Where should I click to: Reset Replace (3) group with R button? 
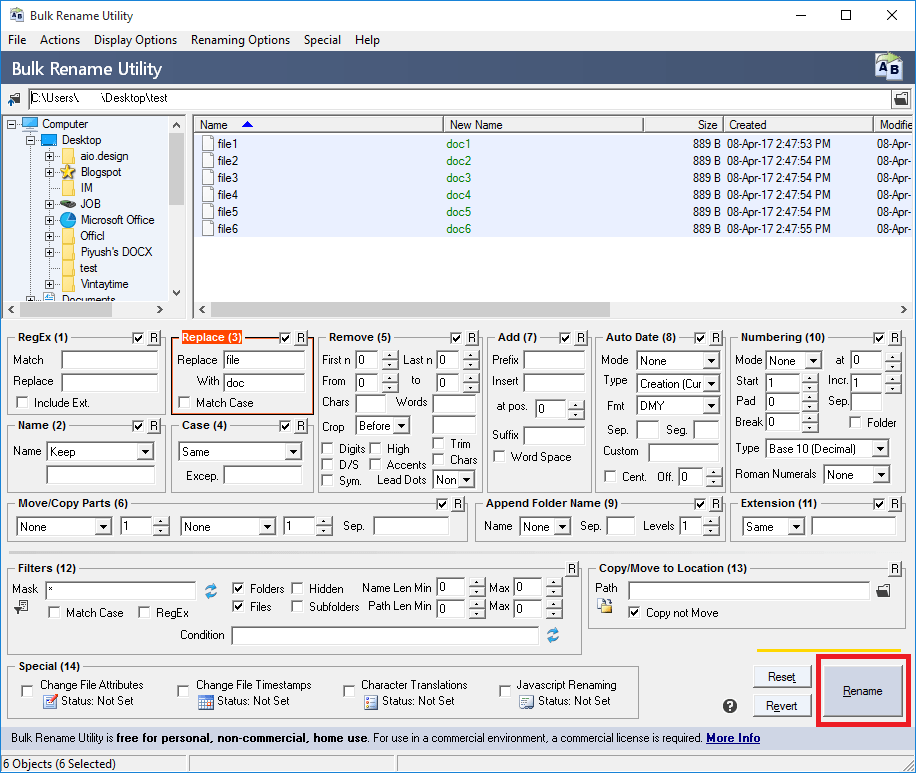click(x=301, y=338)
